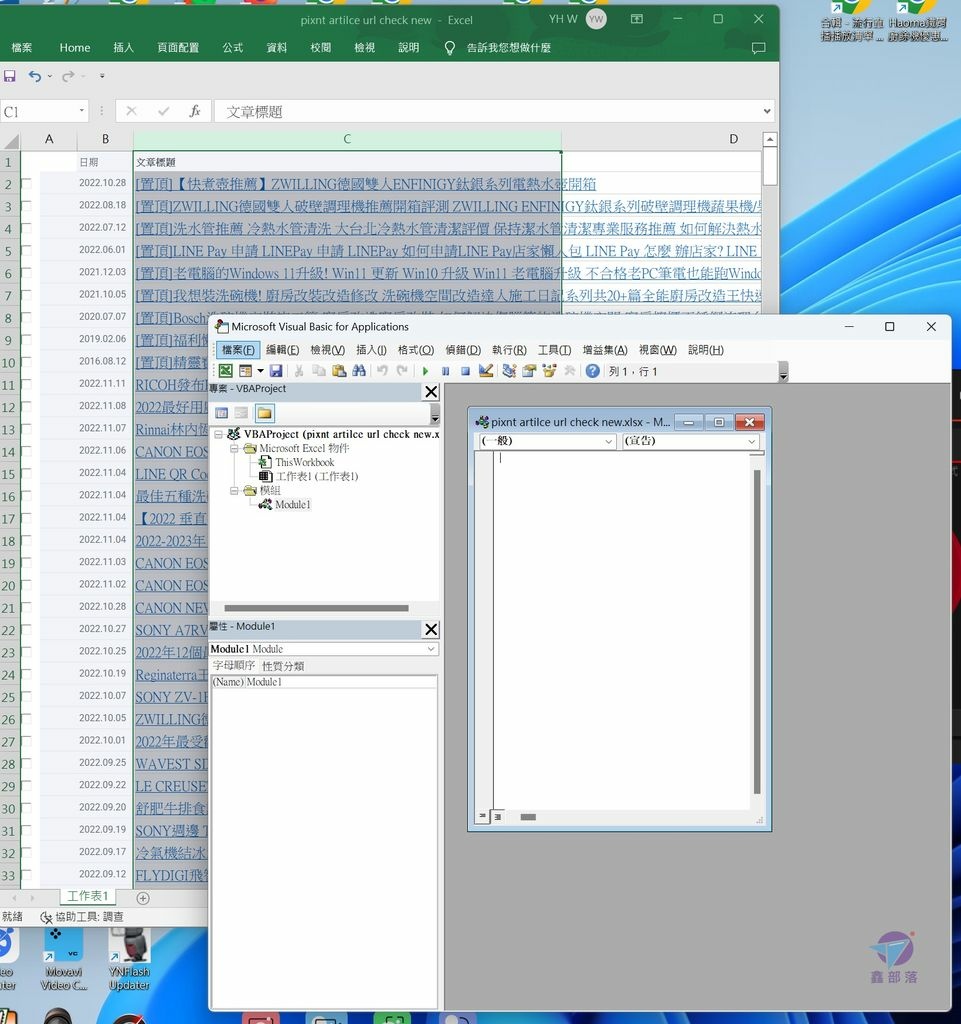The image size is (961, 1024).
Task: Click the Copy icon in VBA toolbar
Action: [x=319, y=371]
